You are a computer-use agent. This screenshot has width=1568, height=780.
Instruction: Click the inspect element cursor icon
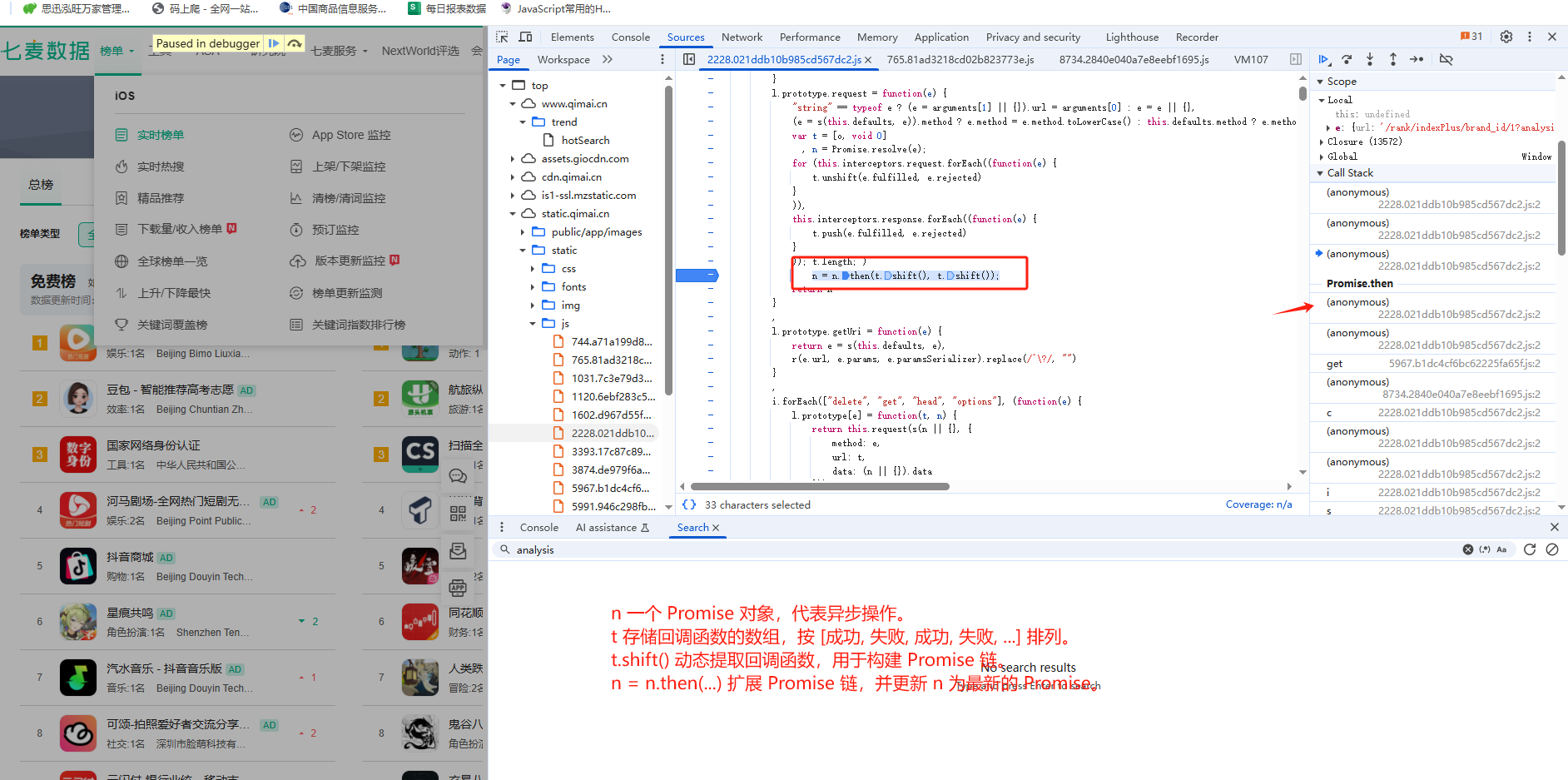coord(501,37)
